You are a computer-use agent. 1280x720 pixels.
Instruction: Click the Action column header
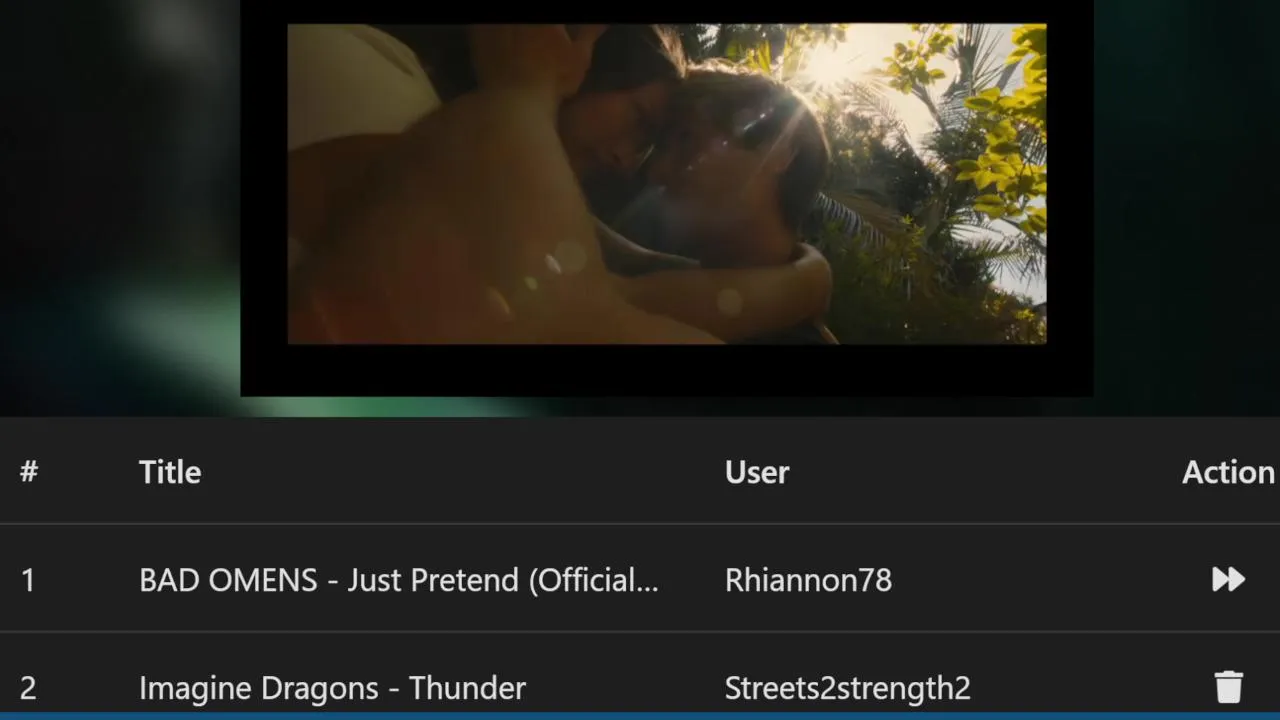1228,472
